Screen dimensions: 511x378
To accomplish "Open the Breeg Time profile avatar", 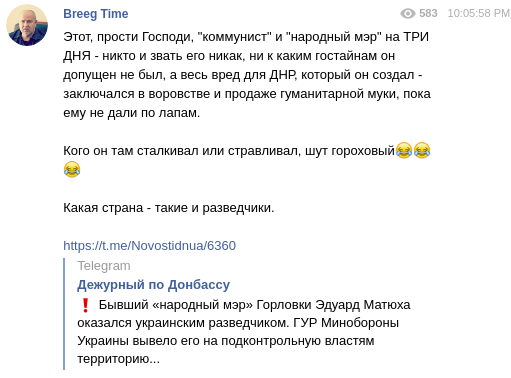I will pyautogui.click(x=27, y=25).
